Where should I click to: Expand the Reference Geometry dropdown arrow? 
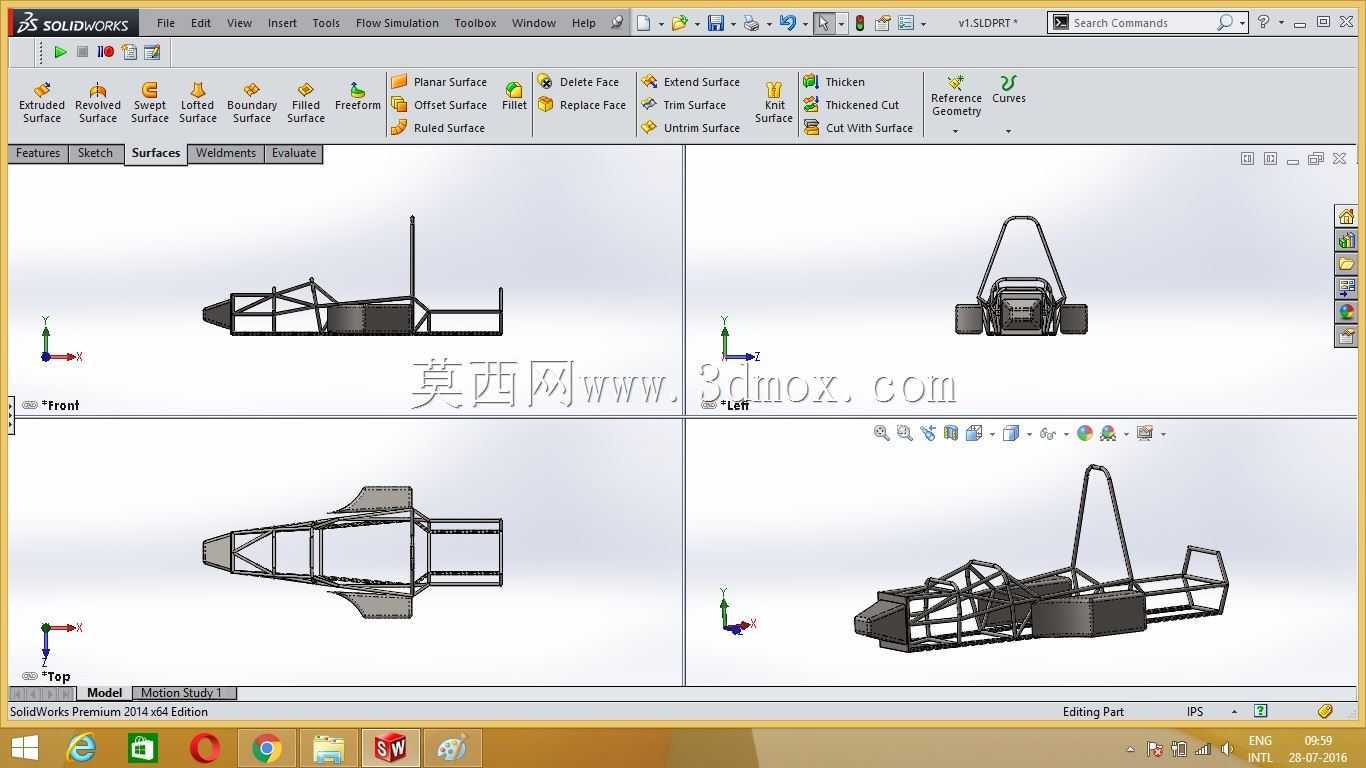tap(956, 131)
